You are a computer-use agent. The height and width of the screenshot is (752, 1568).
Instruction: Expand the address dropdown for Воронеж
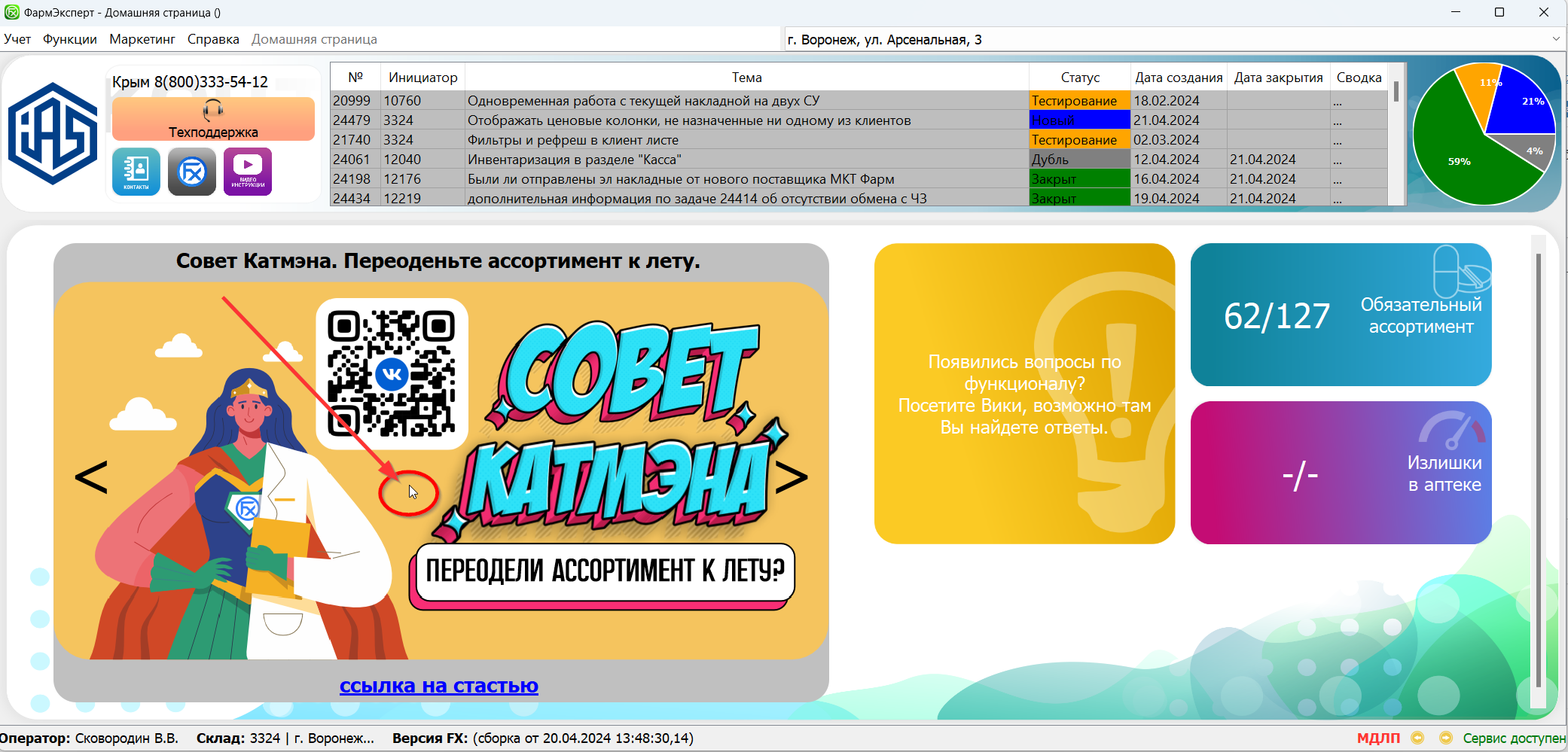1556,39
